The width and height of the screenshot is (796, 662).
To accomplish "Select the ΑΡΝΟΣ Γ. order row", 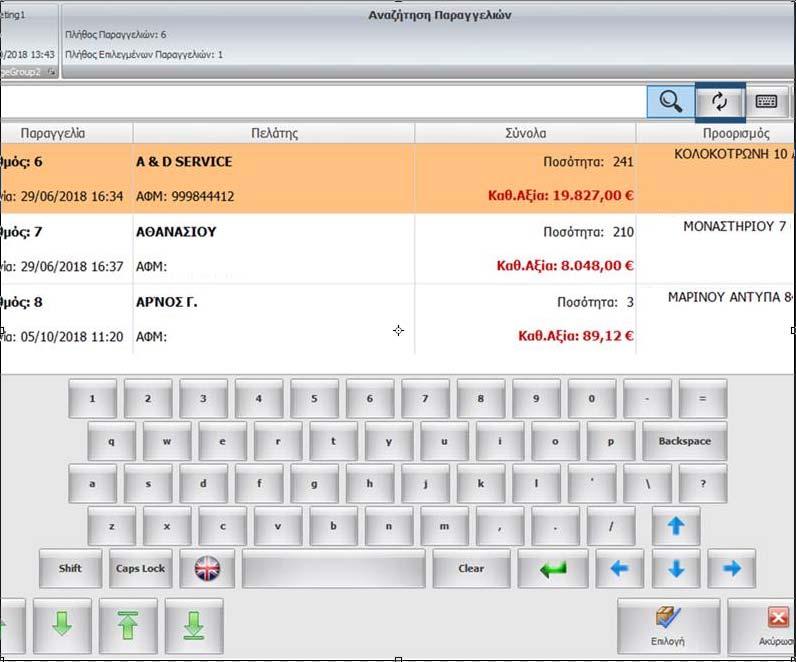I will [398, 319].
